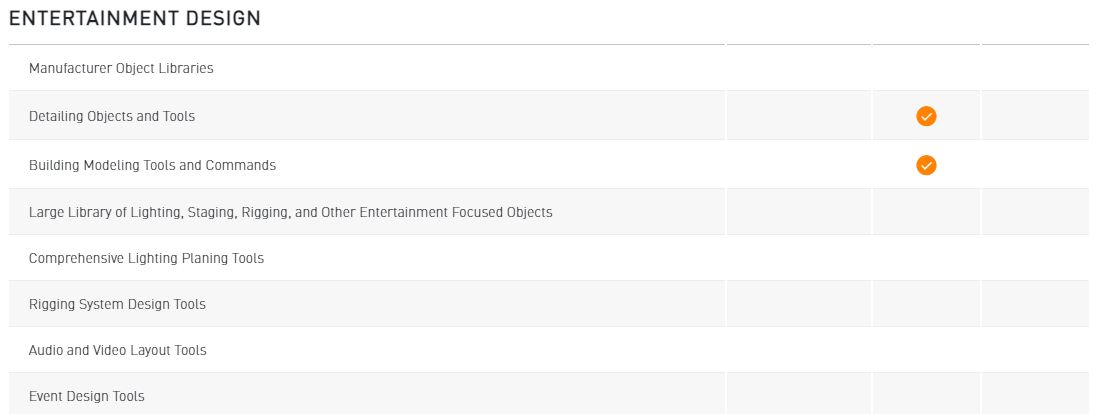Click the last empty cell in Event Design row

pyautogui.click(x=1035, y=394)
